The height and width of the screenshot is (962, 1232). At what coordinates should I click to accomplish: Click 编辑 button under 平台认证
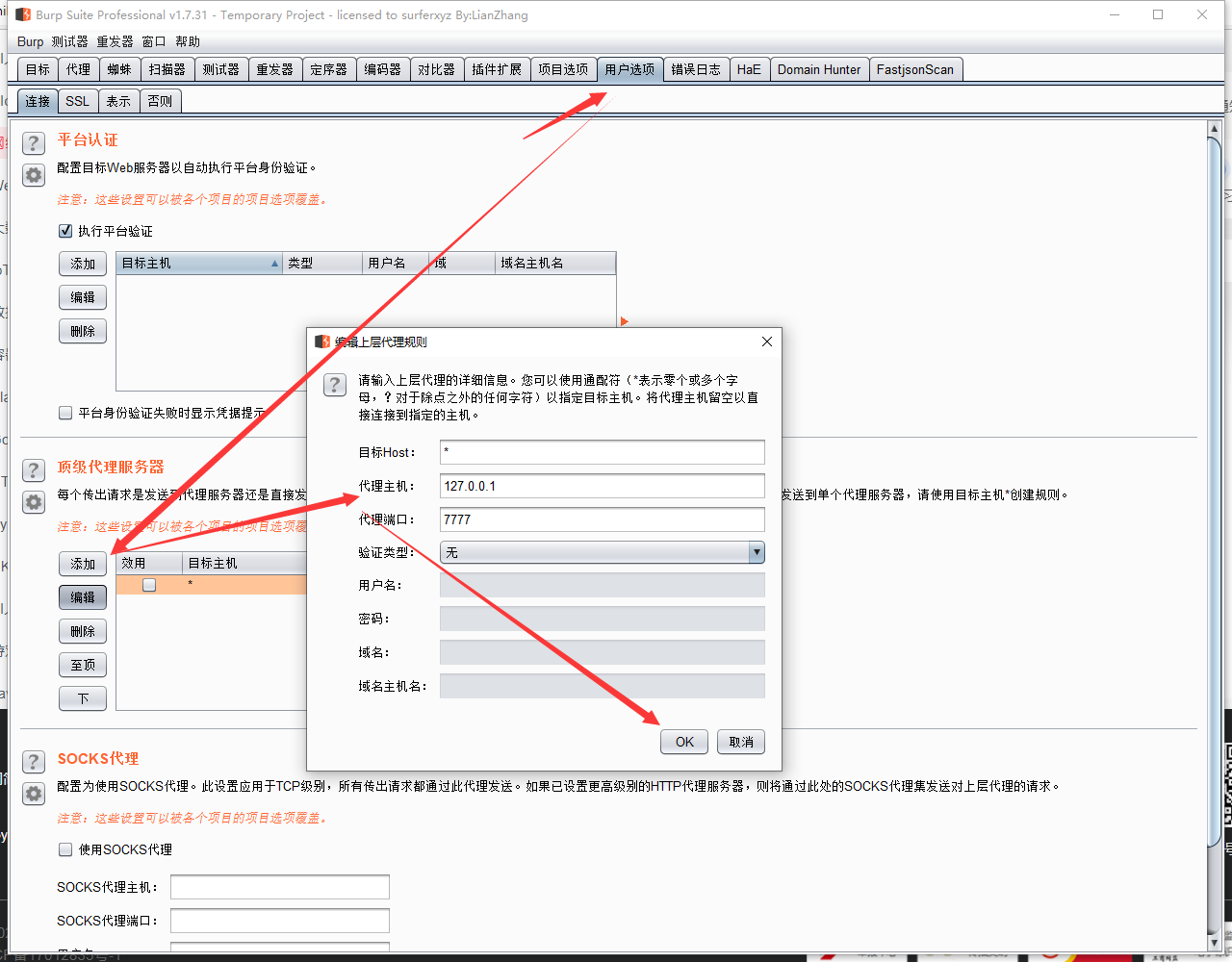click(83, 297)
